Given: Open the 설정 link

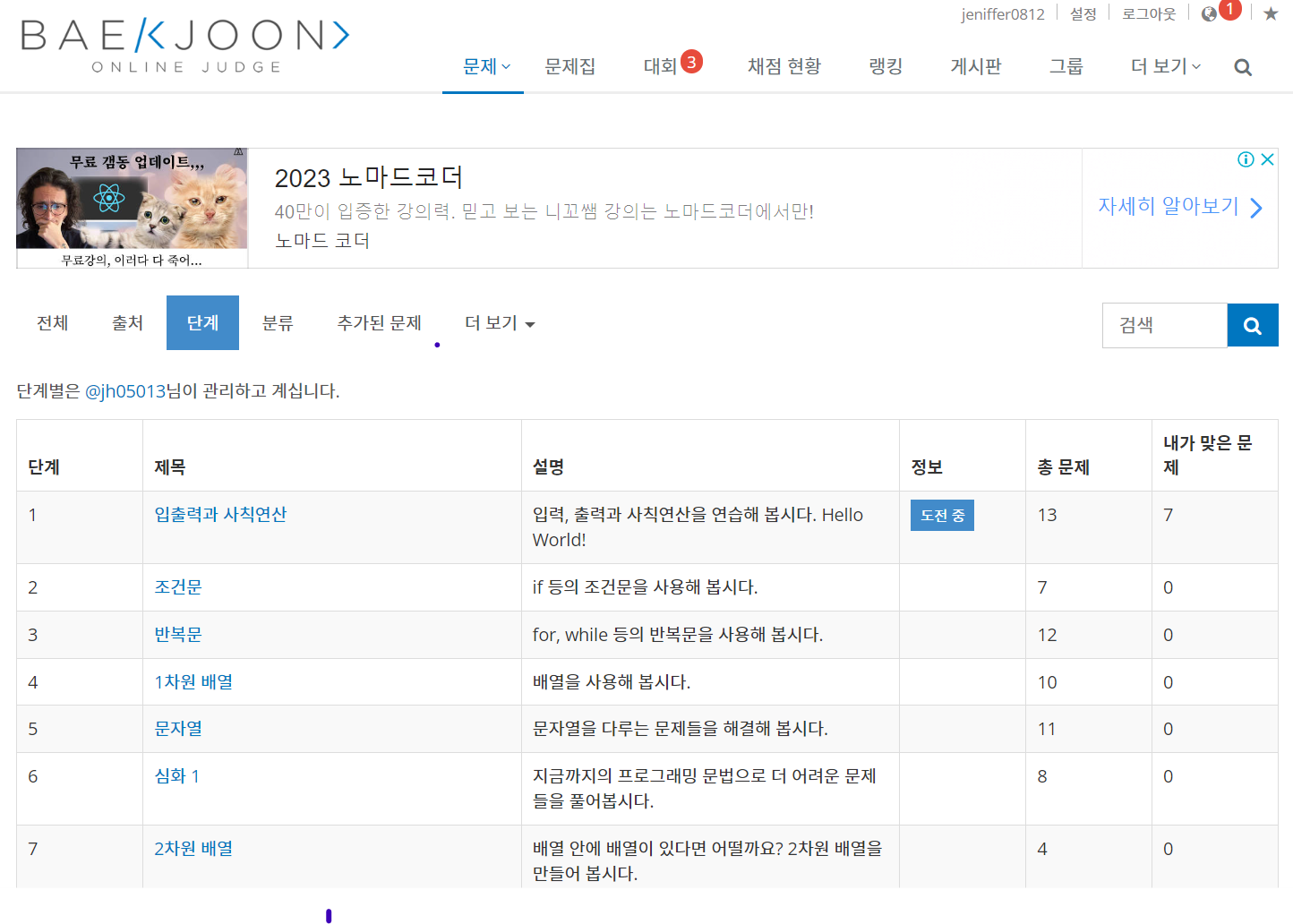Looking at the screenshot, I should click(x=1083, y=14).
